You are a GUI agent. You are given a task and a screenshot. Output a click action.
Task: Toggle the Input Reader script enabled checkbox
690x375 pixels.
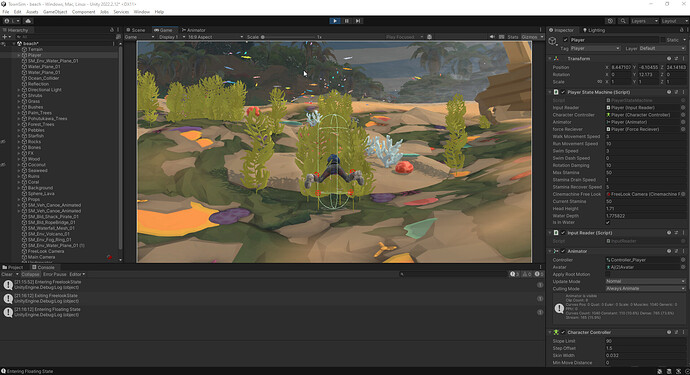pyautogui.click(x=563, y=233)
